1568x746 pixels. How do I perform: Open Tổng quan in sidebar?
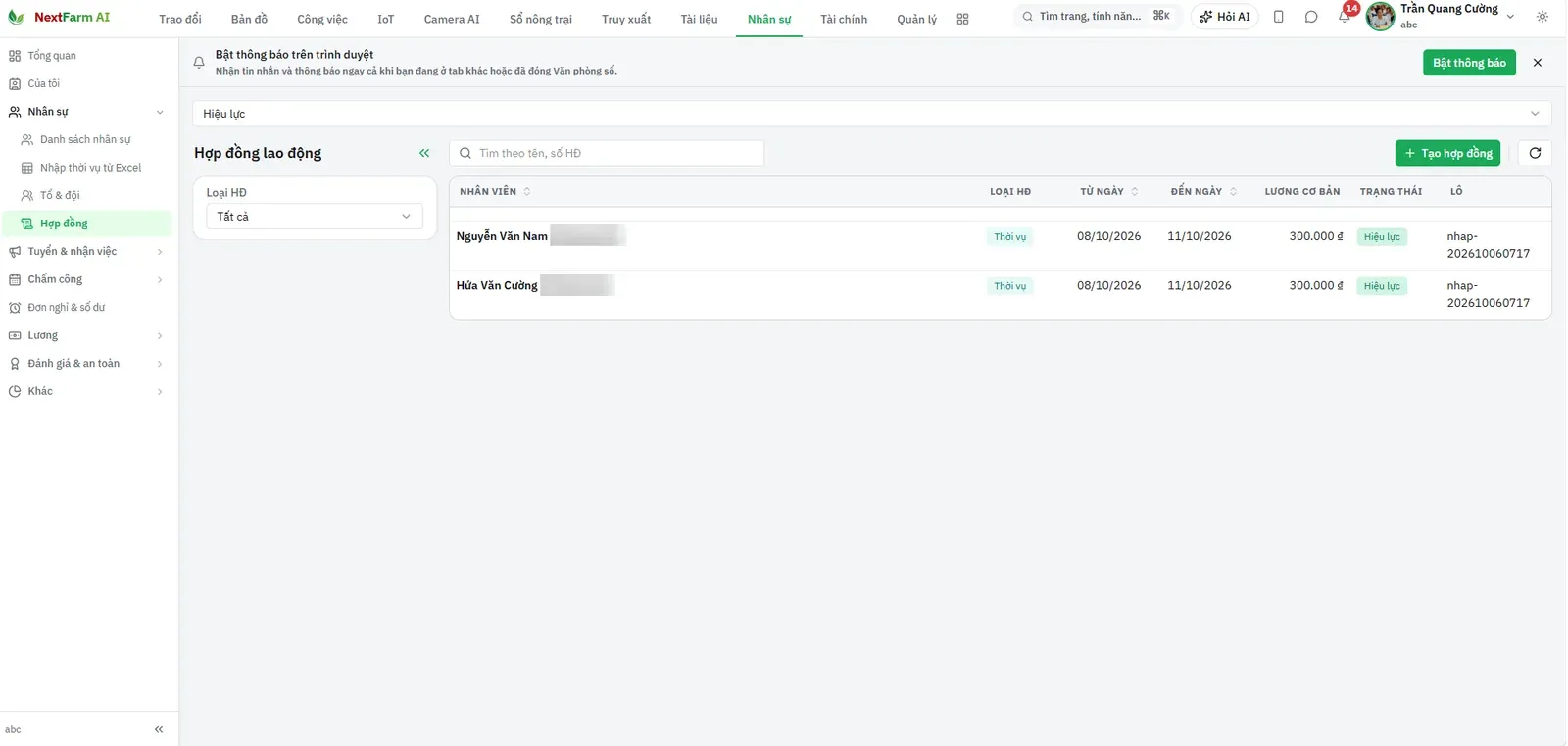pos(88,56)
